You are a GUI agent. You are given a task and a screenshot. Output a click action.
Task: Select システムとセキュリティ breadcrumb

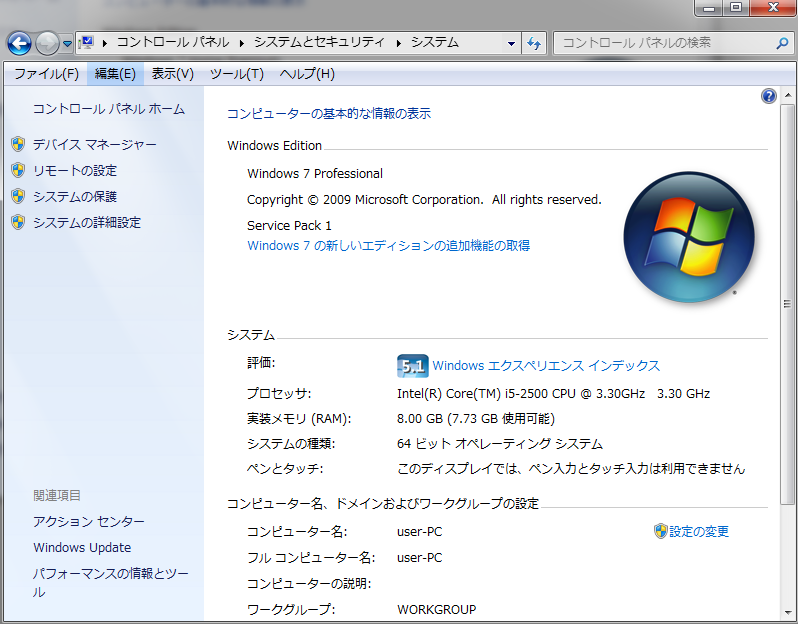pos(319,42)
